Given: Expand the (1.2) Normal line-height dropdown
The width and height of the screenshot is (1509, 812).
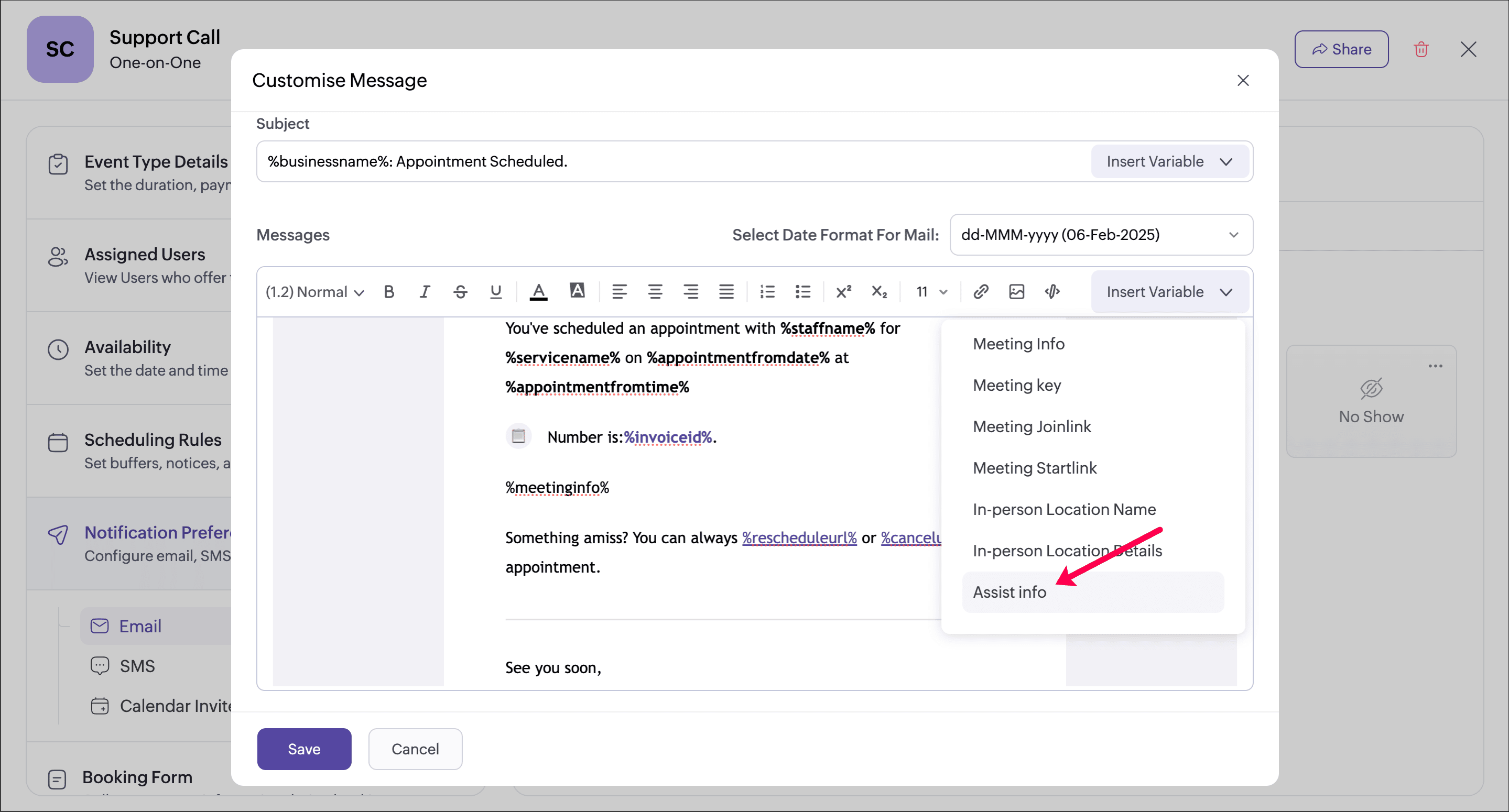Looking at the screenshot, I should 314,292.
